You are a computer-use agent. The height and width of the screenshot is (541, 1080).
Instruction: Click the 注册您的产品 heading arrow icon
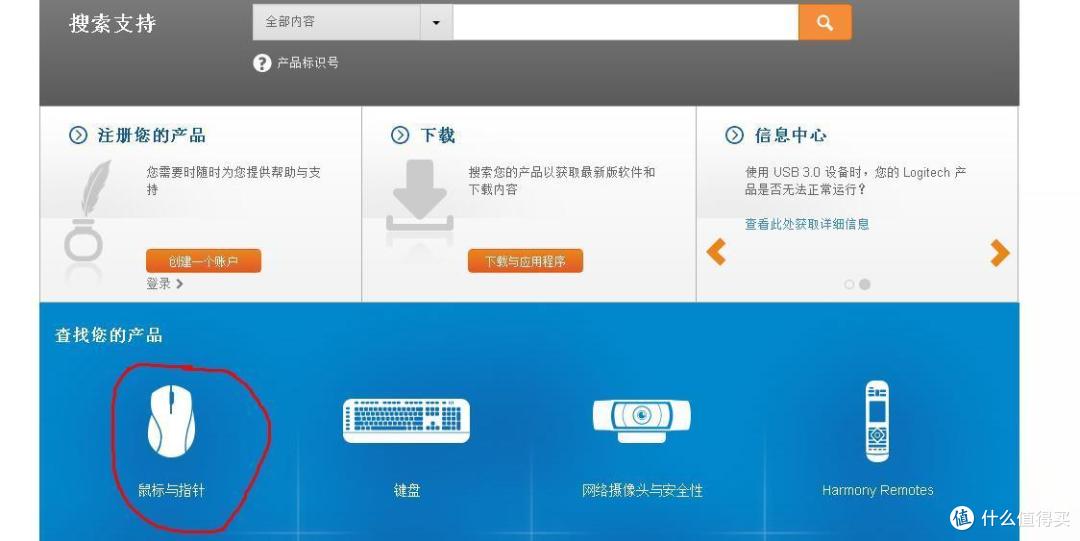pos(78,135)
